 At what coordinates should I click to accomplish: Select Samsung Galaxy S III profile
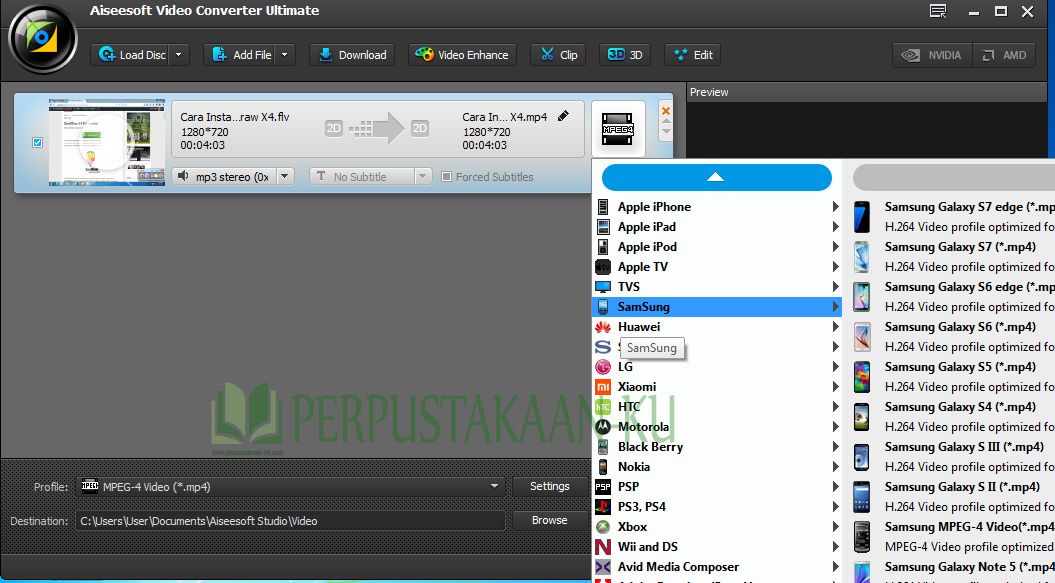[951, 456]
